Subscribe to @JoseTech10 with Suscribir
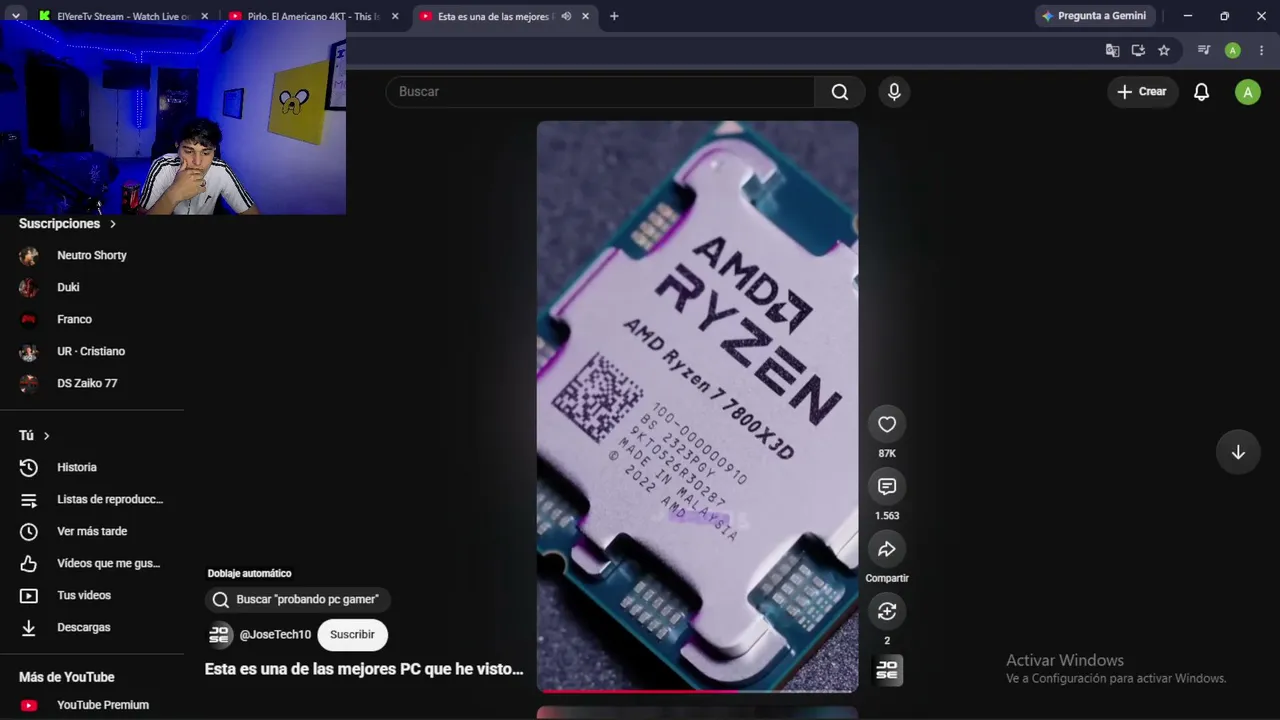This screenshot has height=720, width=1280. (x=352, y=634)
